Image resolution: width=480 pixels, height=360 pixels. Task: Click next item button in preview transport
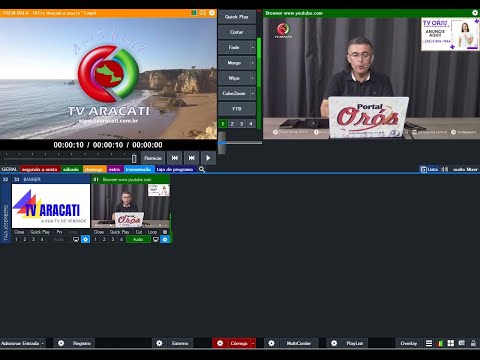click(x=191, y=158)
